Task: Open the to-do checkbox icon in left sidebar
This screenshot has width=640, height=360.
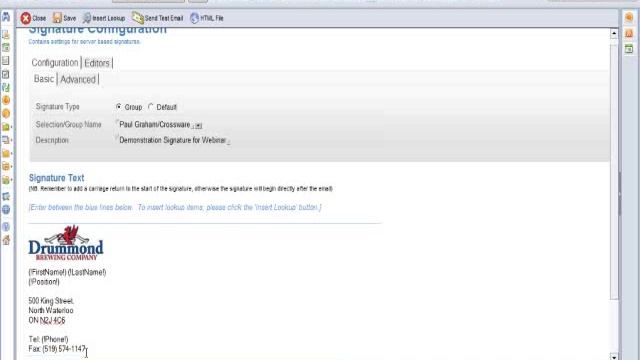Action: 6,74
